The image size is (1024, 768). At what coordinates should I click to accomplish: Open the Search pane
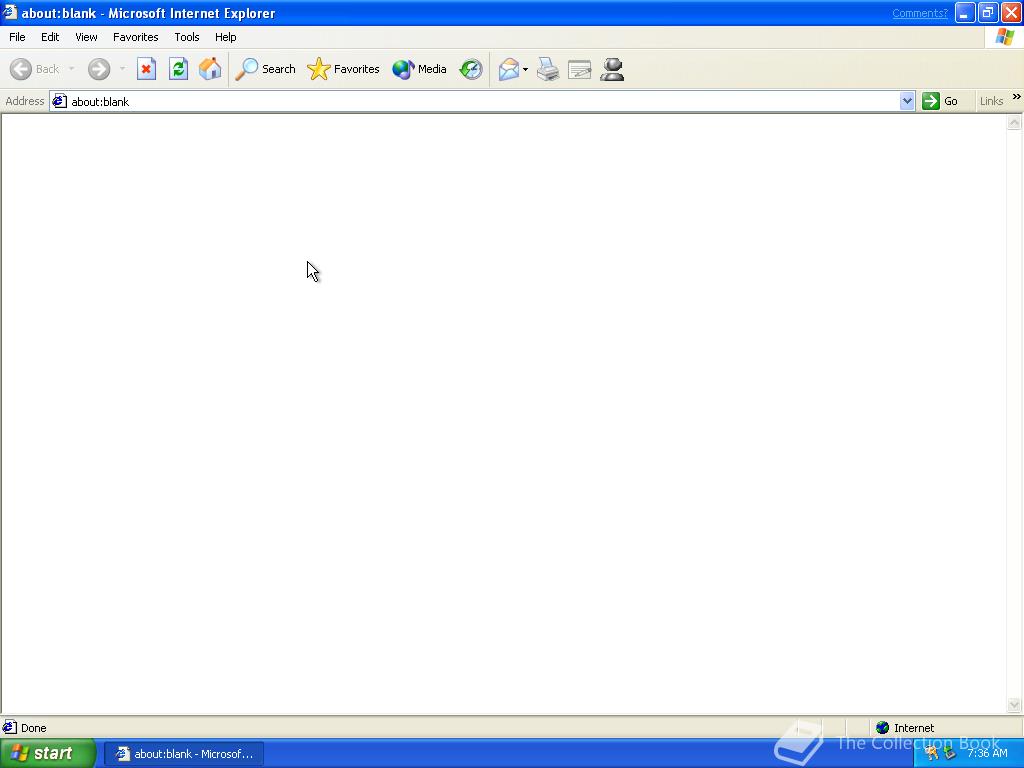click(266, 69)
